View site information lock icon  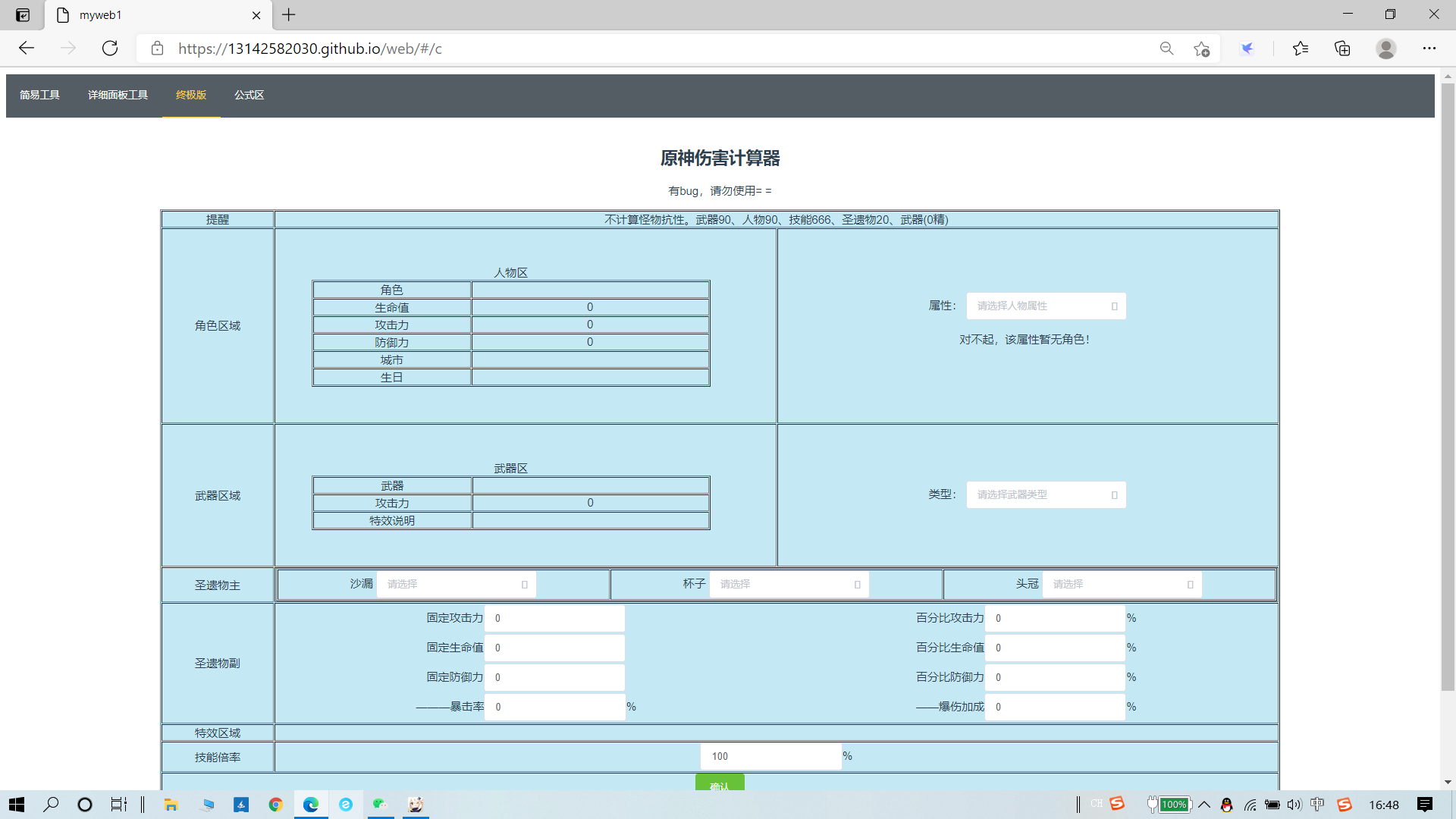157,49
